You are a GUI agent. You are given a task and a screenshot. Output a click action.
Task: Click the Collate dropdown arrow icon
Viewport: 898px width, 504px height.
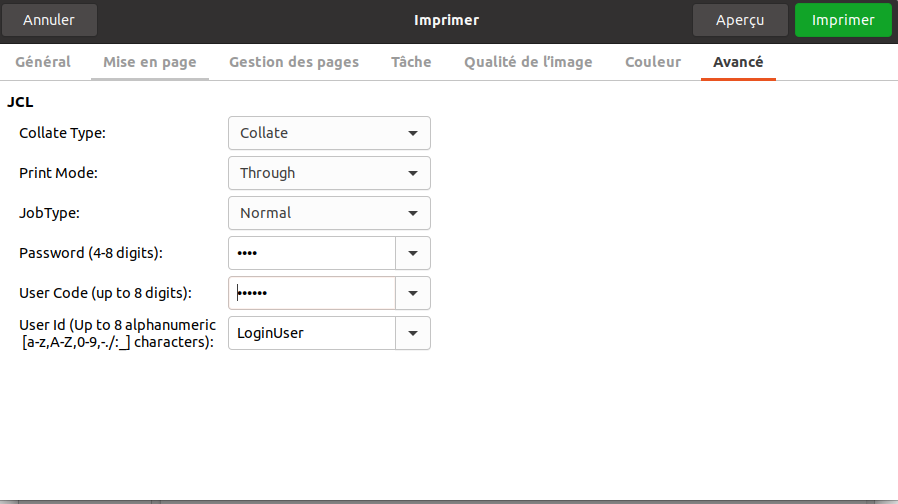point(413,133)
